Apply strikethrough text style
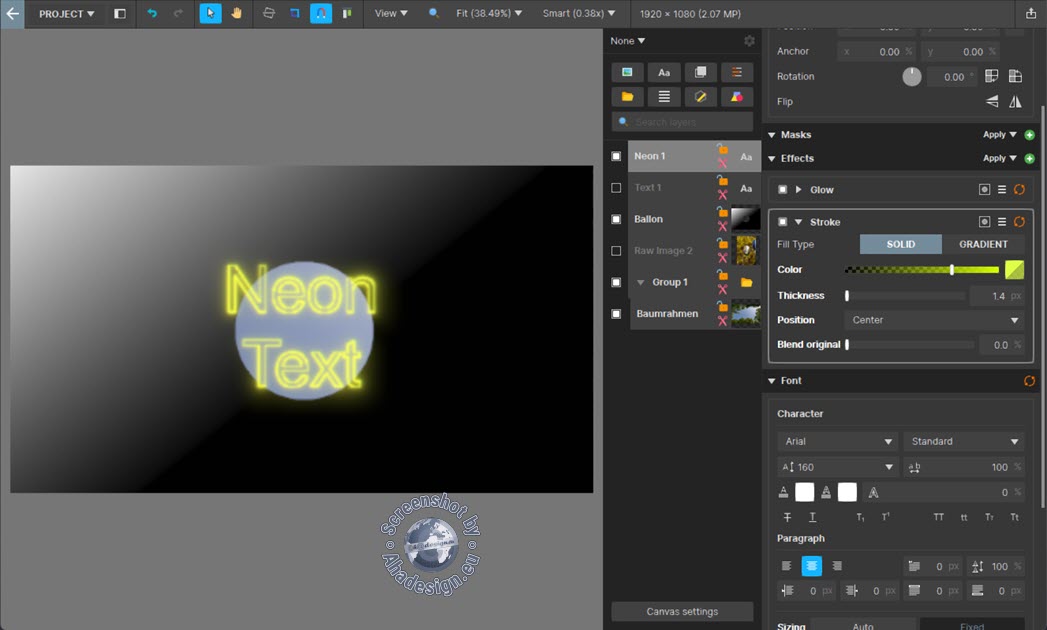The image size is (1047, 630). pos(787,517)
